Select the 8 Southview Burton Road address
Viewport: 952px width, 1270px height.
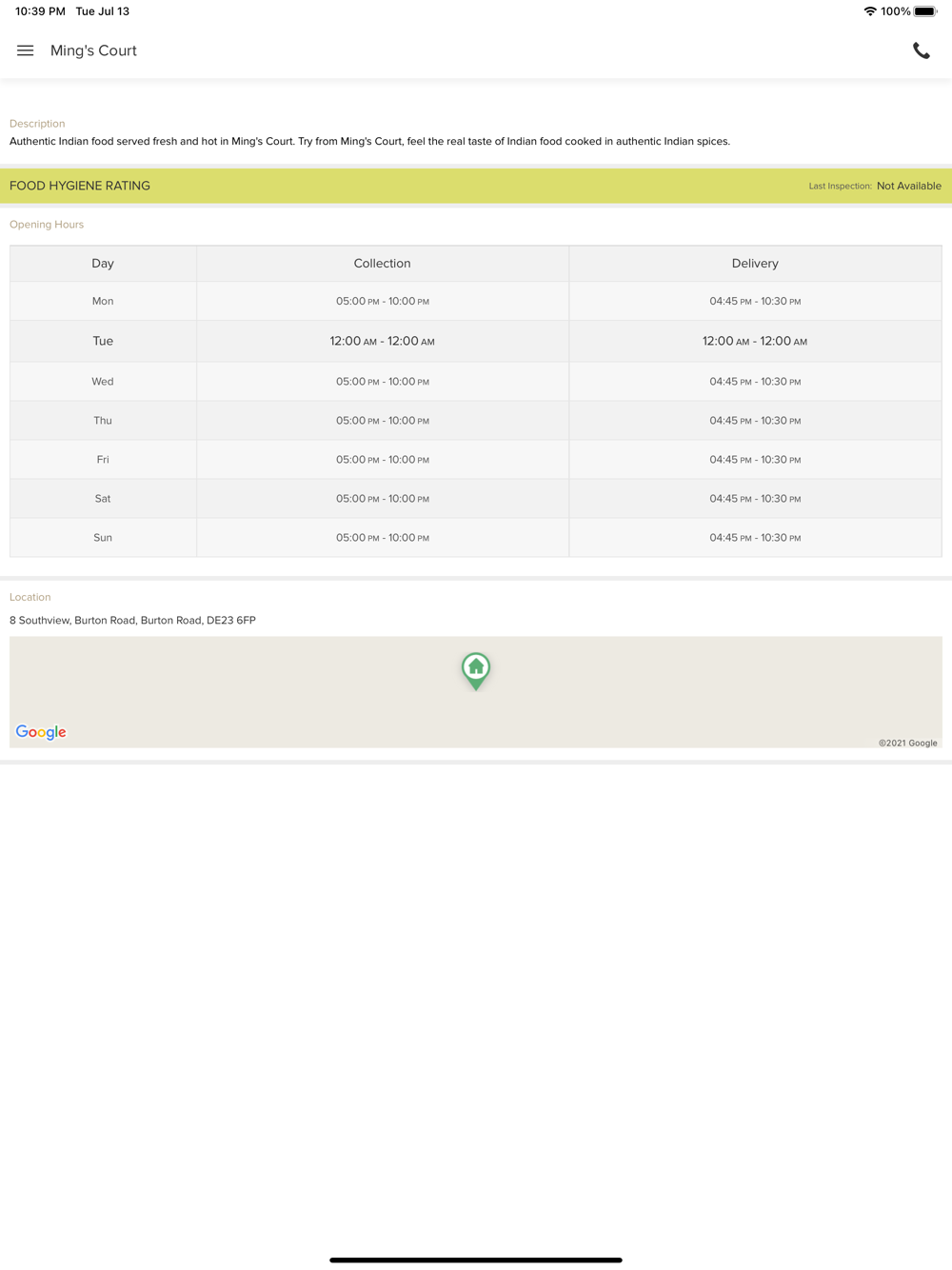pyautogui.click(x=132, y=620)
